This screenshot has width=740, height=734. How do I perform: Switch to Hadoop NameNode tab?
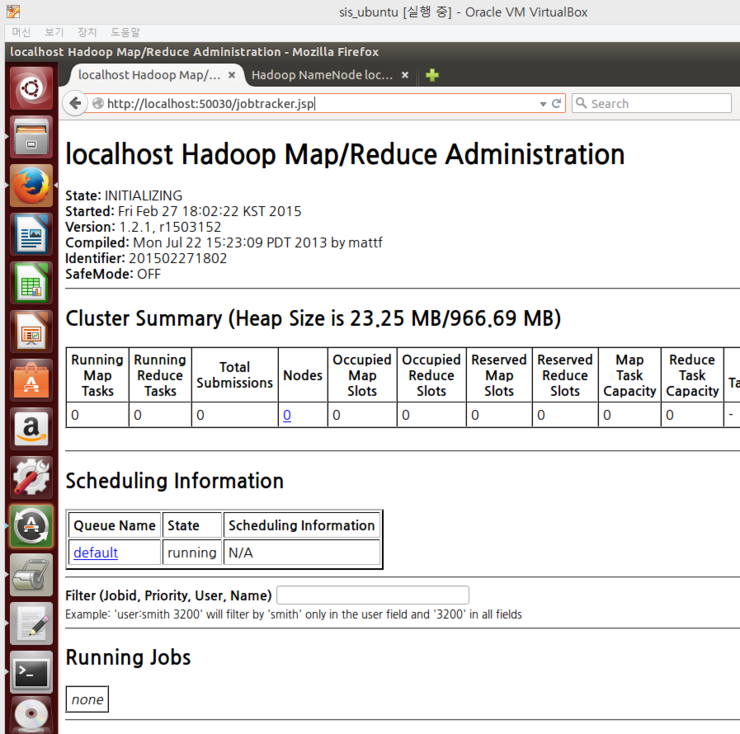click(321, 75)
